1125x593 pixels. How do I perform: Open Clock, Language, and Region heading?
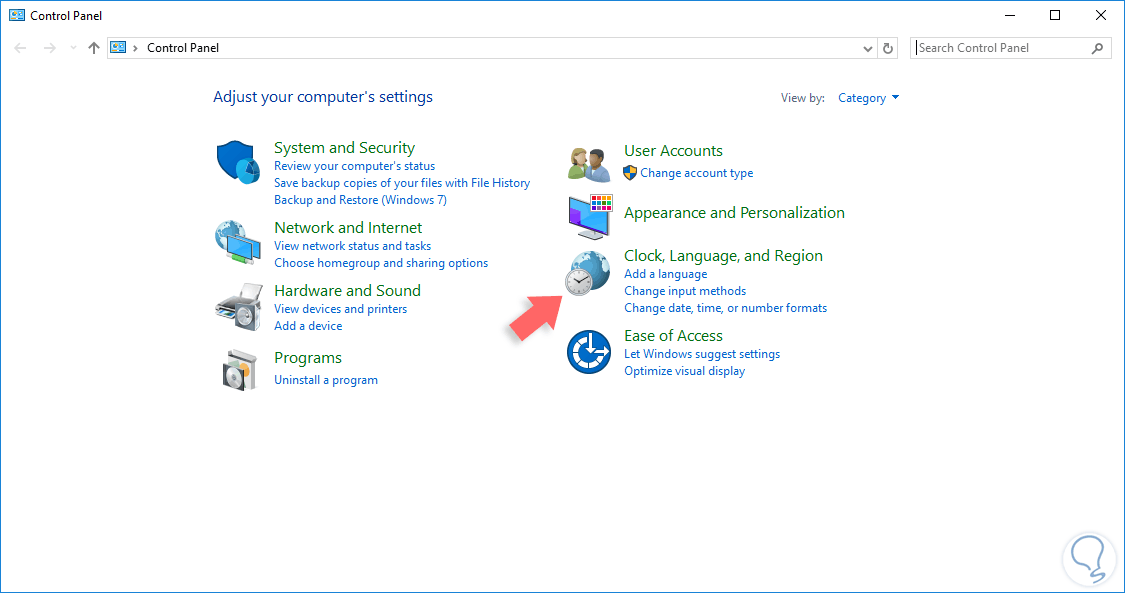click(723, 256)
